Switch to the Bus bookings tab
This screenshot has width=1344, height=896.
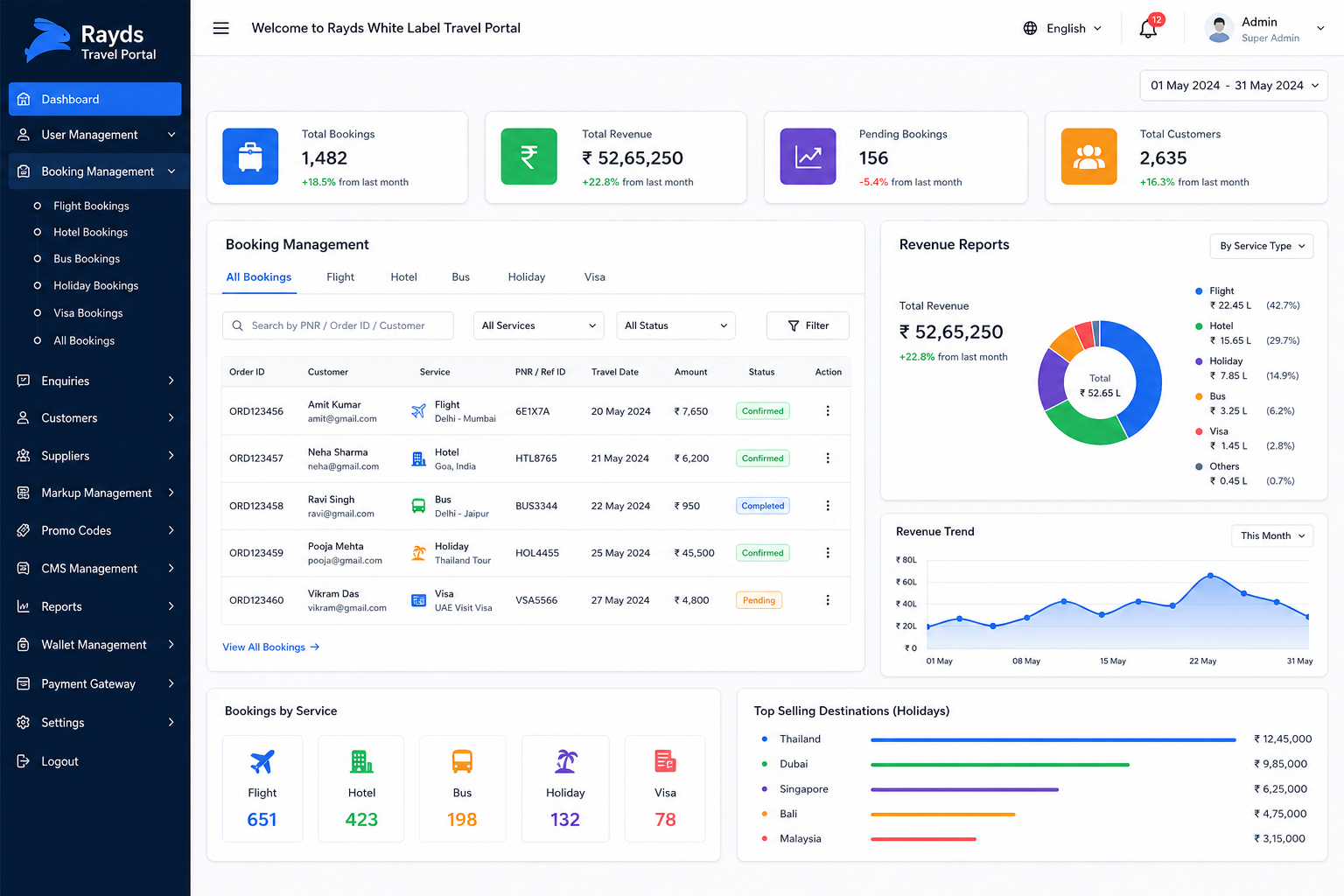[461, 277]
